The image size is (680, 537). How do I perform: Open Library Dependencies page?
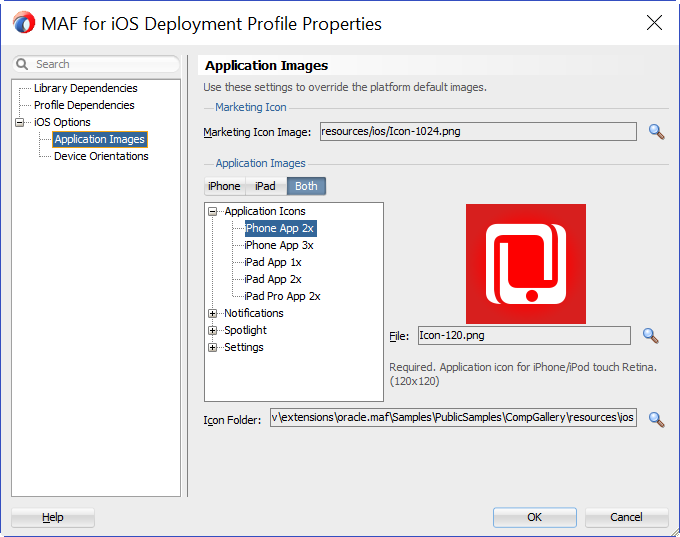[85, 88]
